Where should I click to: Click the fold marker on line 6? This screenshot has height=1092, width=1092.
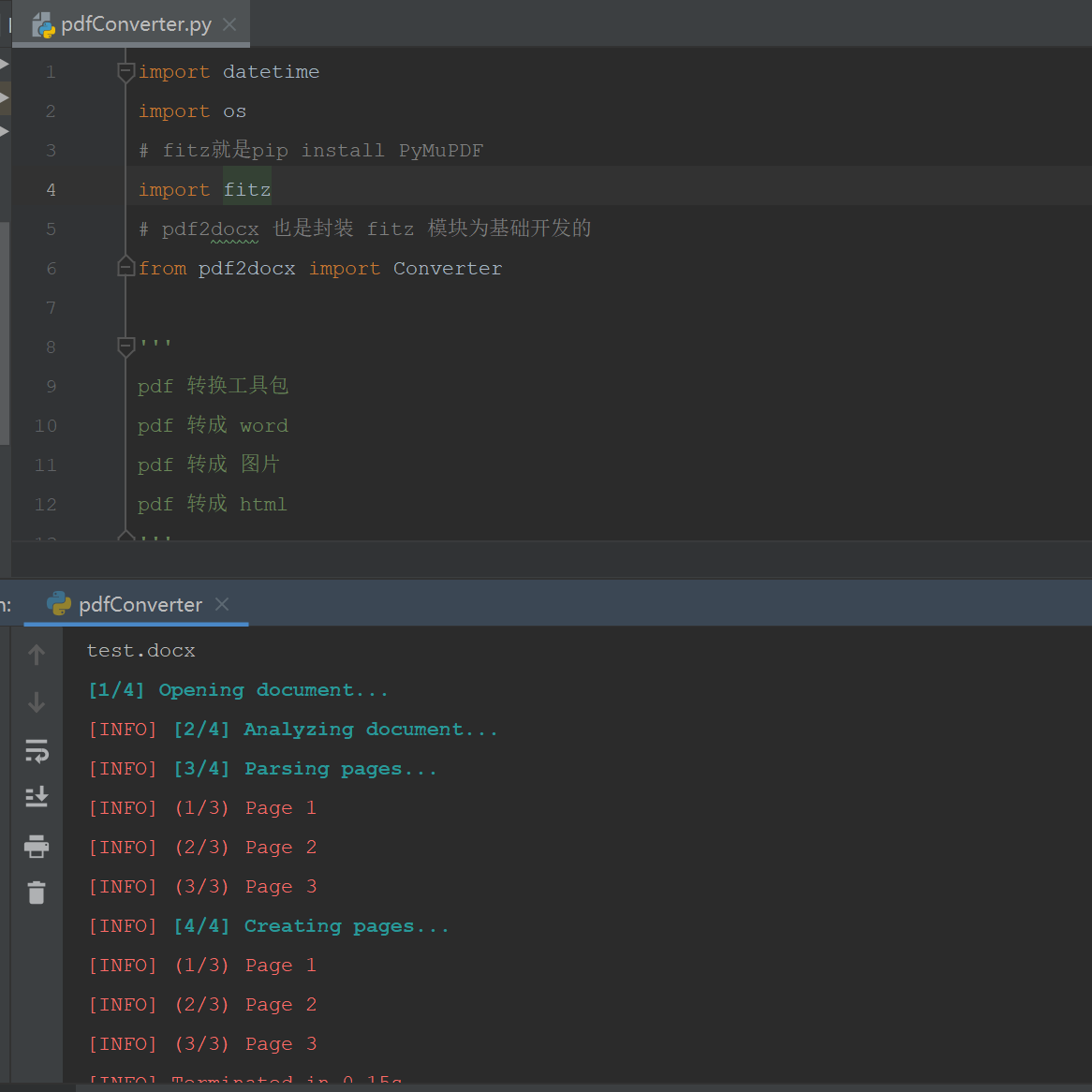(x=125, y=269)
